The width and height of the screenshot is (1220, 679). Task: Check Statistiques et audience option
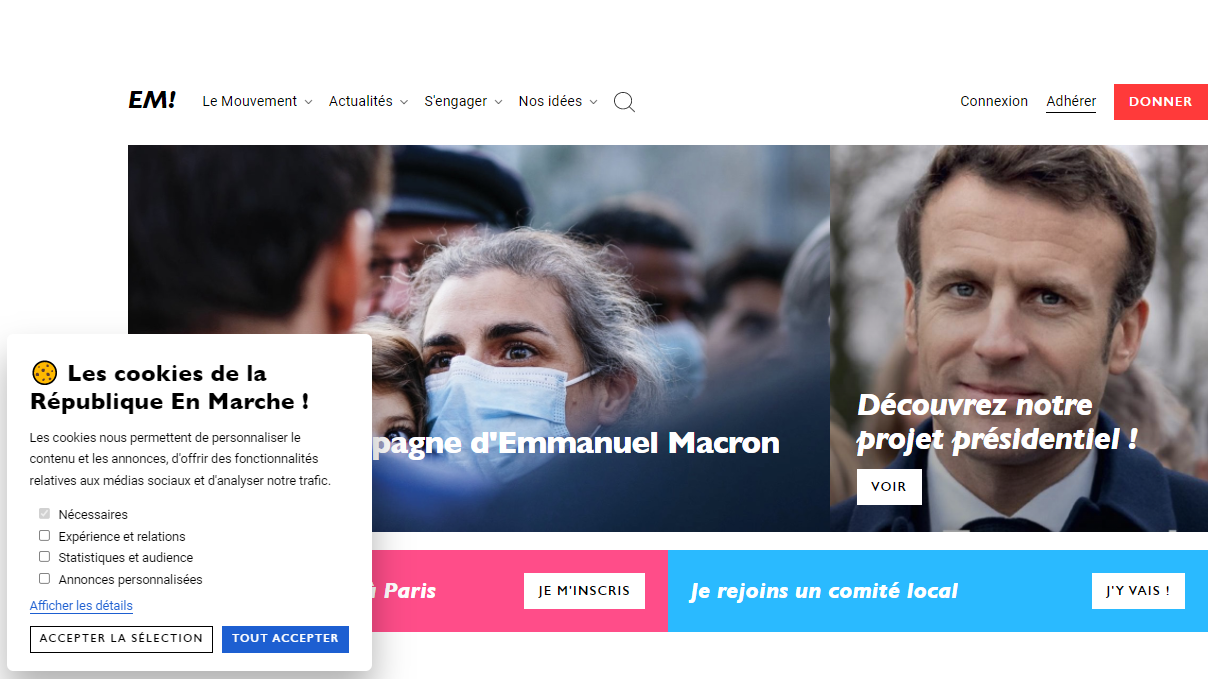(x=44, y=557)
